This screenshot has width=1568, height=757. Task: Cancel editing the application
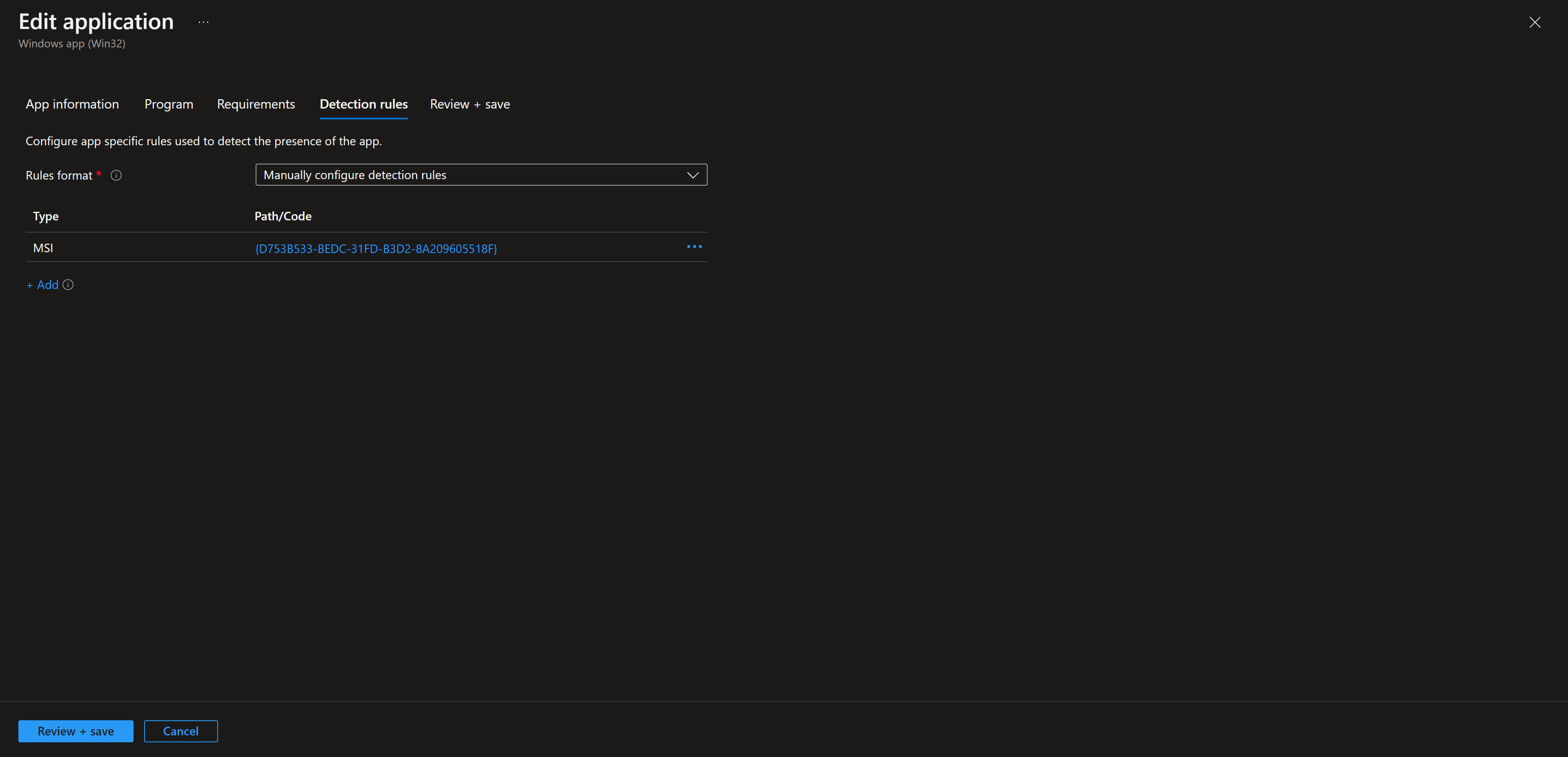pos(181,731)
